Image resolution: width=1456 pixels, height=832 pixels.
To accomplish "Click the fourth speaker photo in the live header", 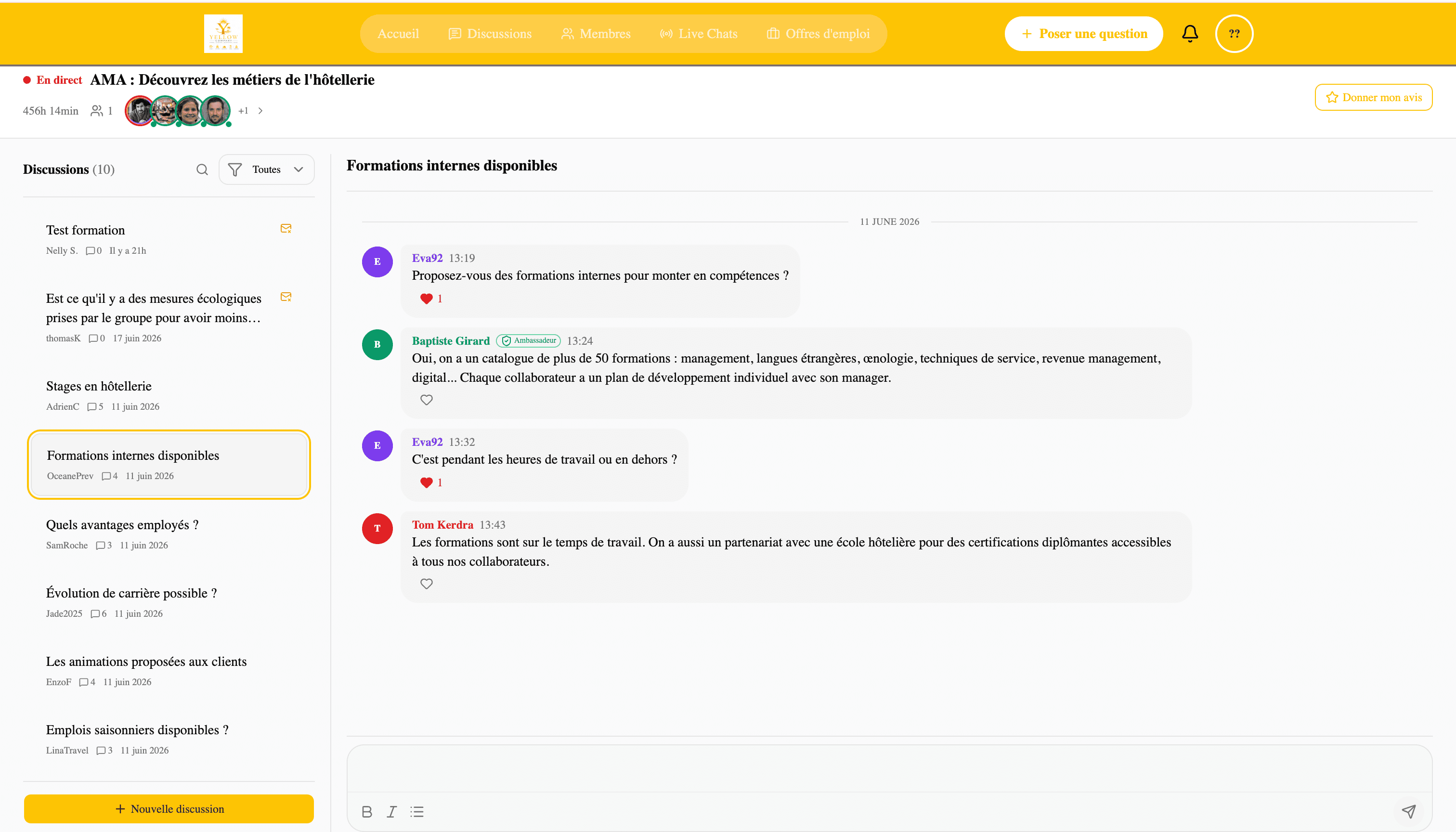I will click(215, 111).
